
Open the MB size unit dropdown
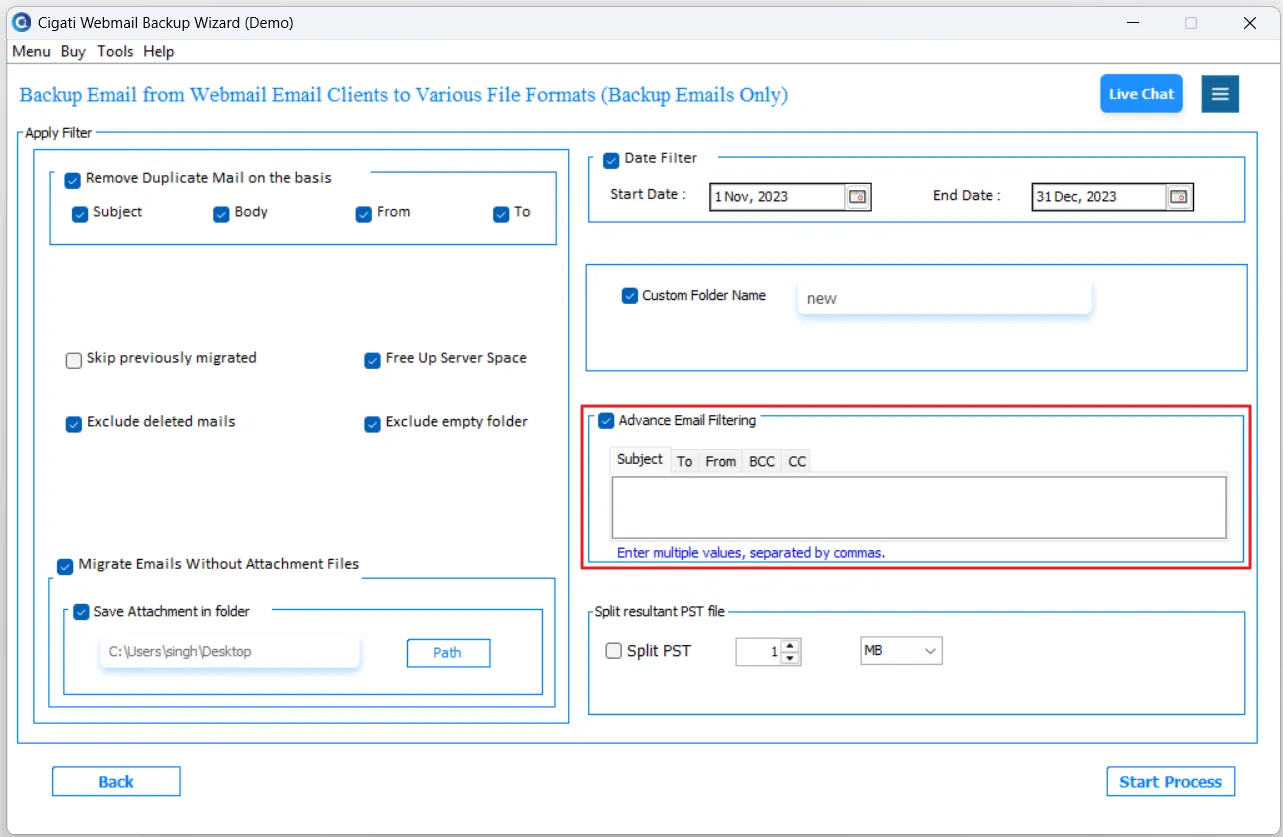tap(901, 651)
